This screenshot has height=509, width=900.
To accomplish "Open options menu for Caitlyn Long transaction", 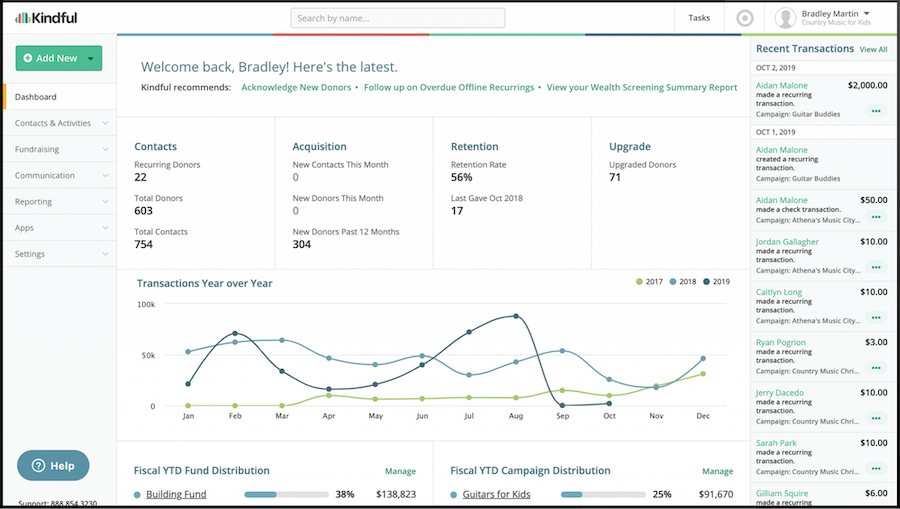I will click(x=876, y=317).
